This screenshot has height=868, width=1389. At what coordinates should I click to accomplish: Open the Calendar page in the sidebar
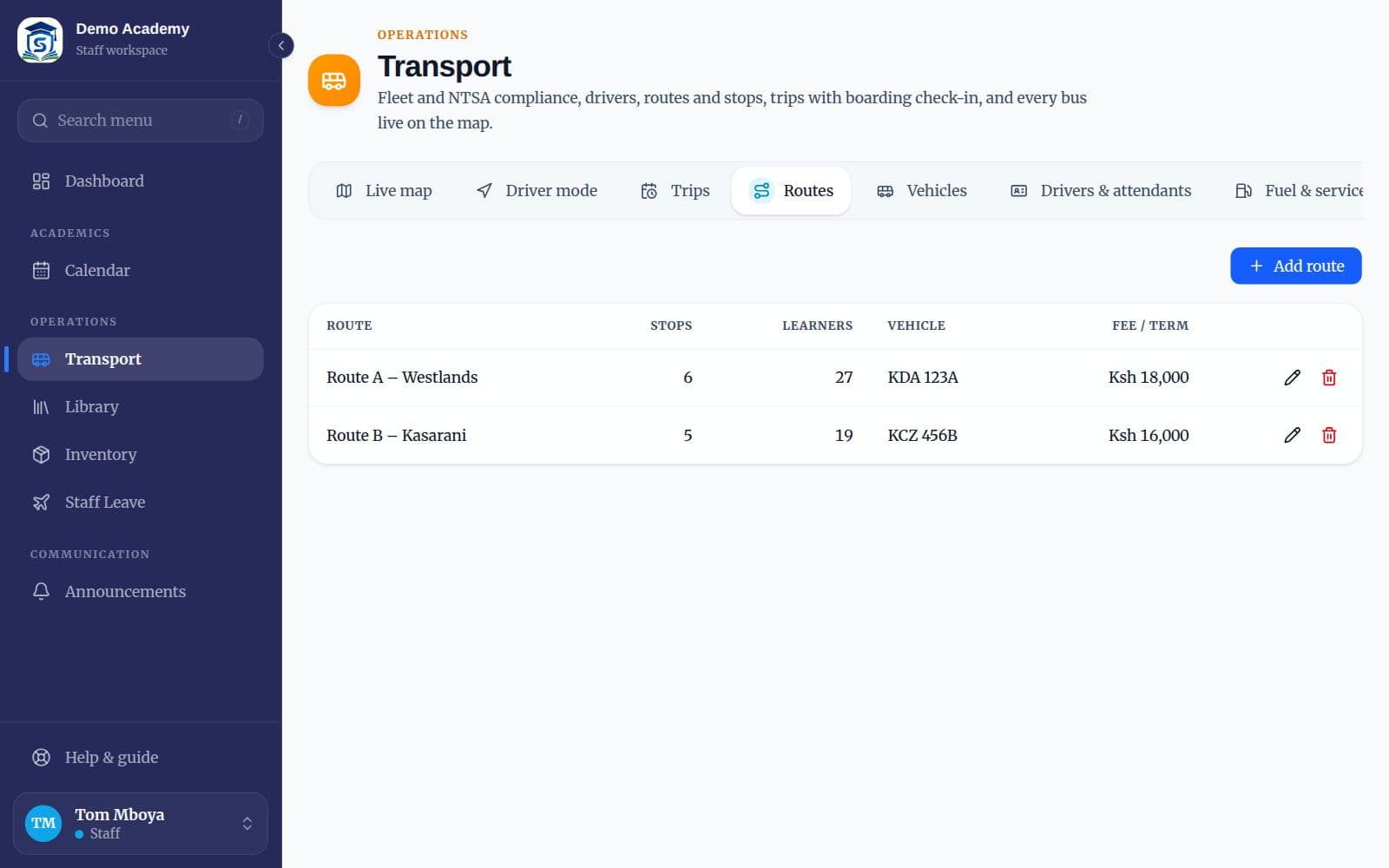(x=140, y=270)
